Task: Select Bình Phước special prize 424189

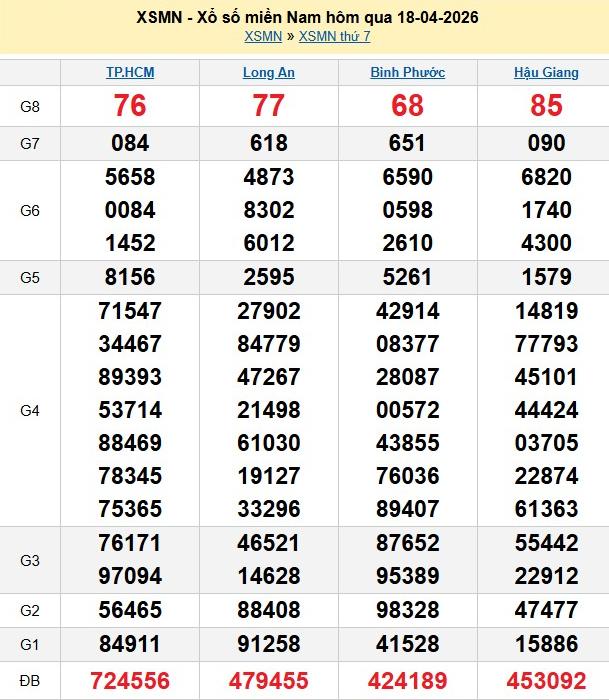Action: pyautogui.click(x=407, y=681)
